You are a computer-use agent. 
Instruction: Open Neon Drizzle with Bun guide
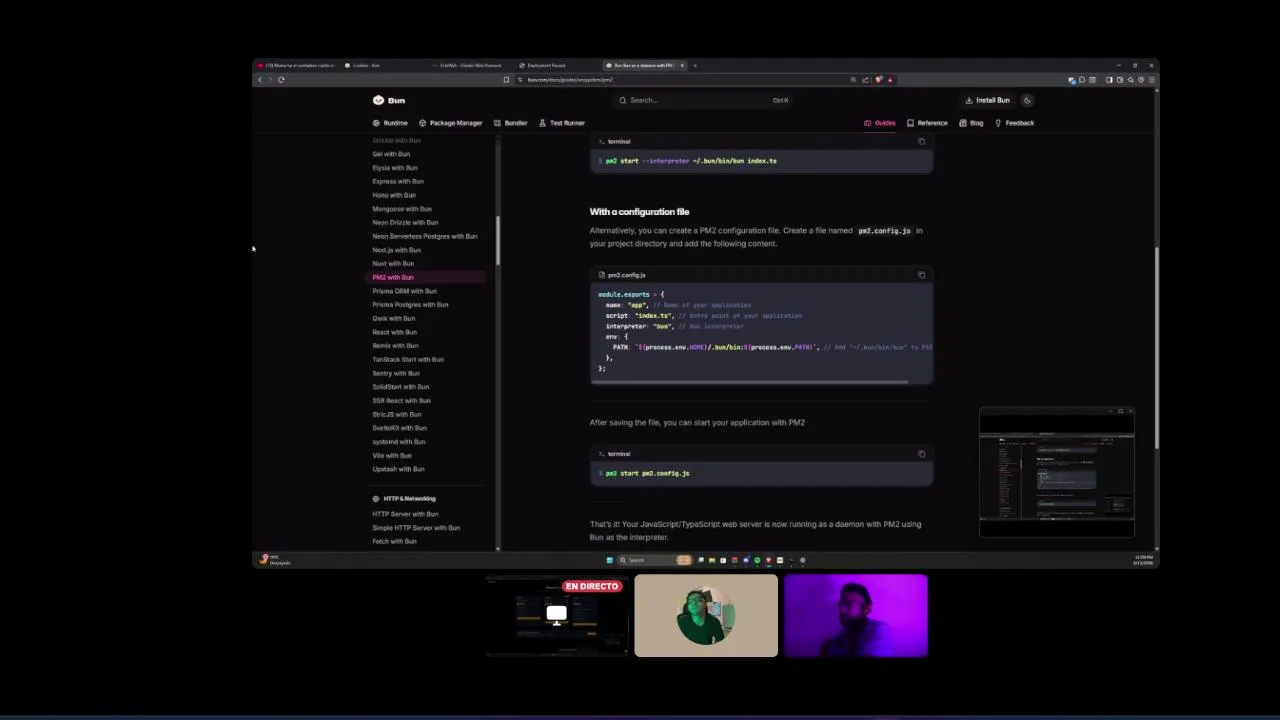tap(405, 223)
